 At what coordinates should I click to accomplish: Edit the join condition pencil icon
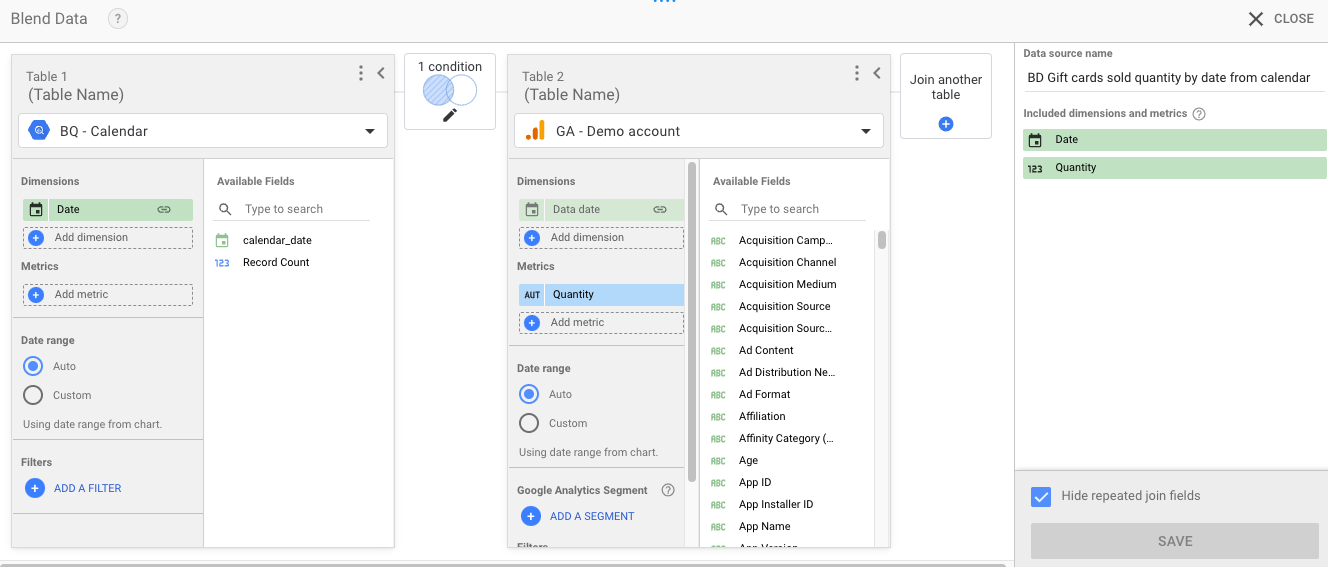click(x=450, y=115)
